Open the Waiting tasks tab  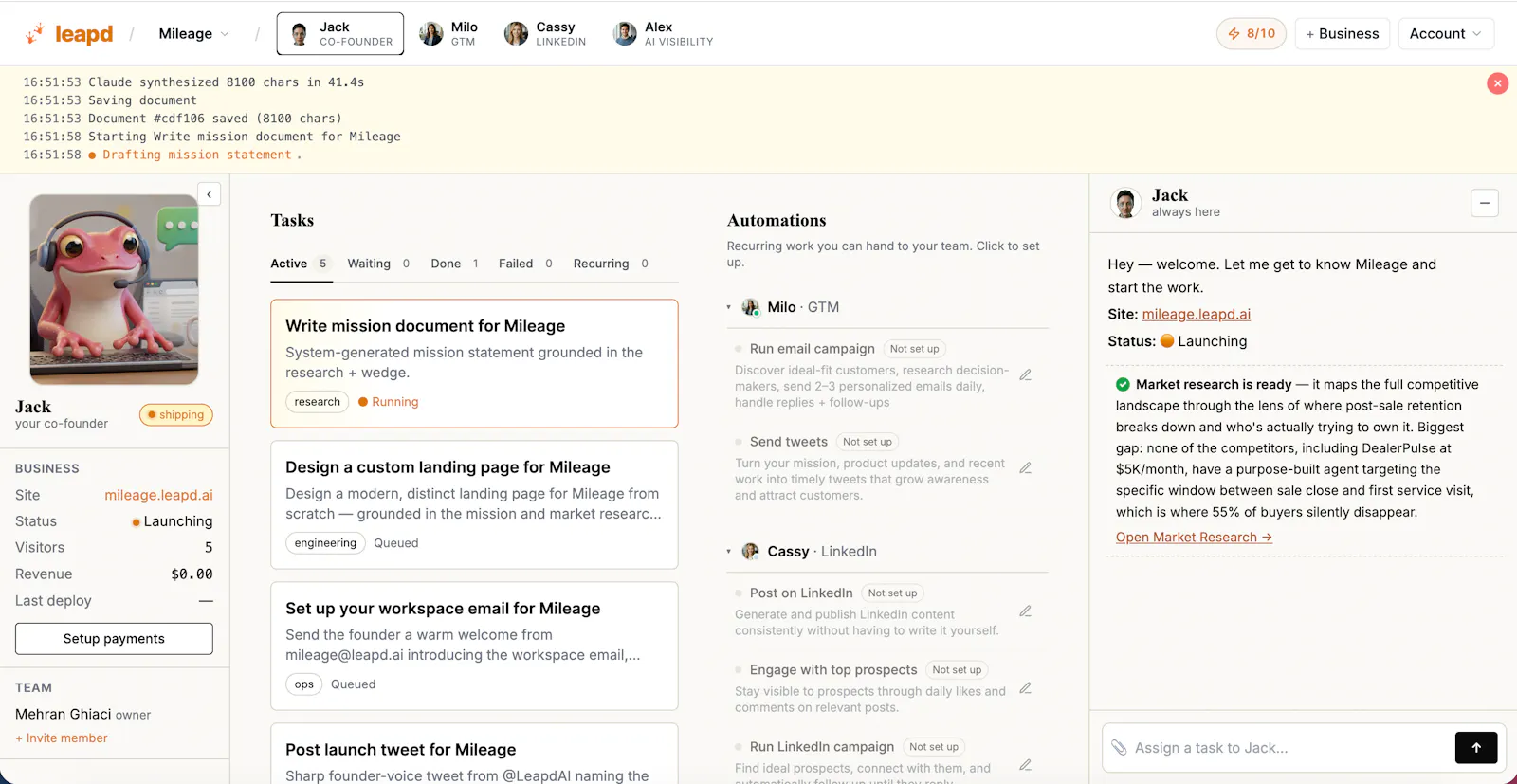tap(378, 264)
